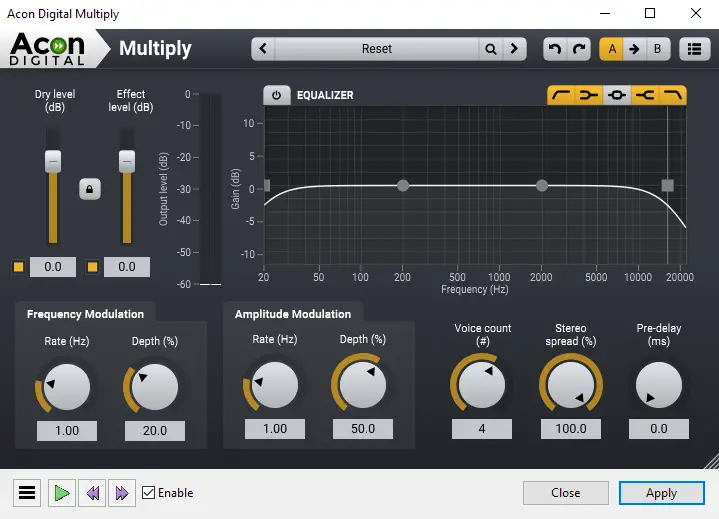Click Amplitude Modulation Depth knob
Image resolution: width=719 pixels, height=519 pixels.
(x=363, y=385)
